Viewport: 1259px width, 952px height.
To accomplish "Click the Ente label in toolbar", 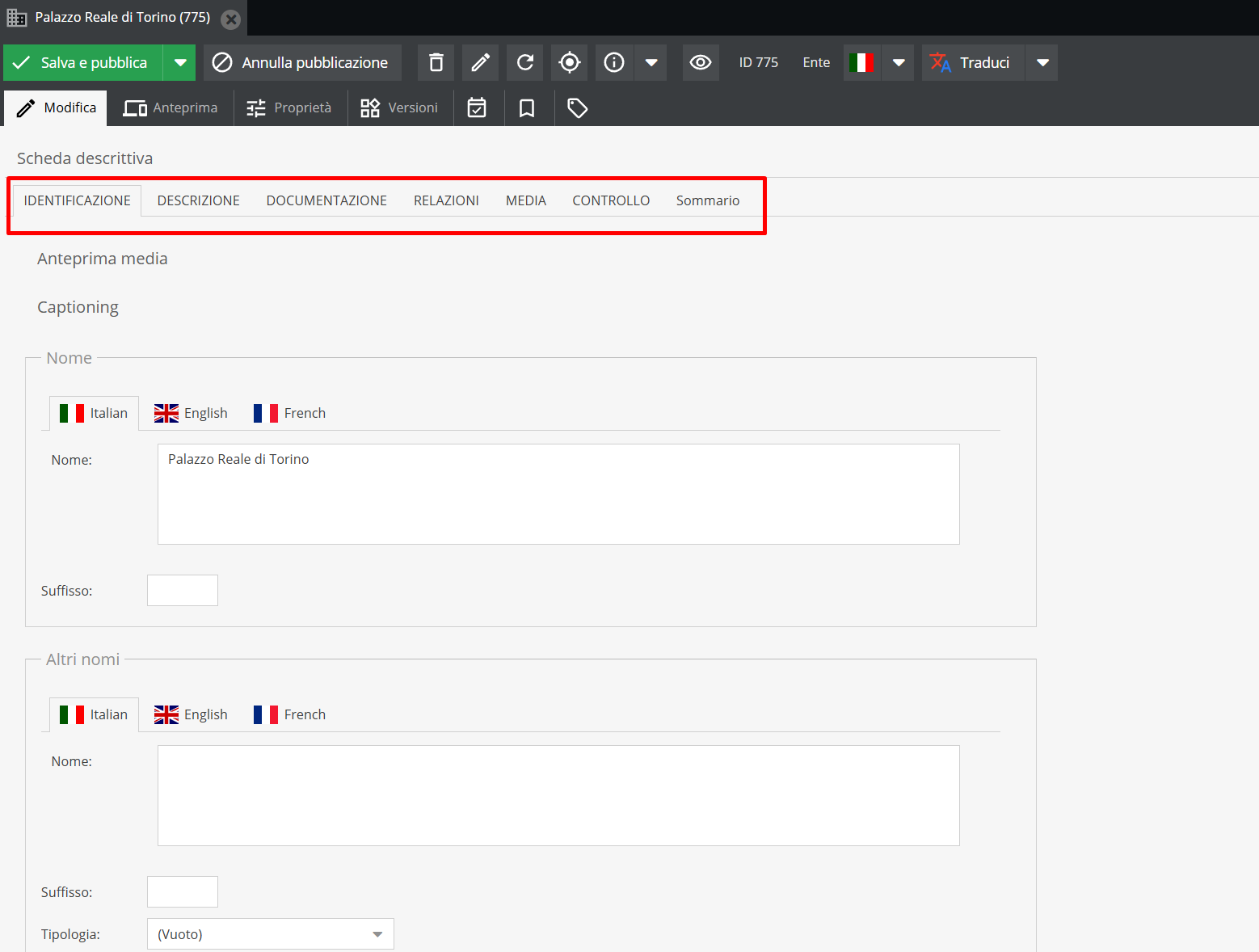I will pyautogui.click(x=816, y=62).
